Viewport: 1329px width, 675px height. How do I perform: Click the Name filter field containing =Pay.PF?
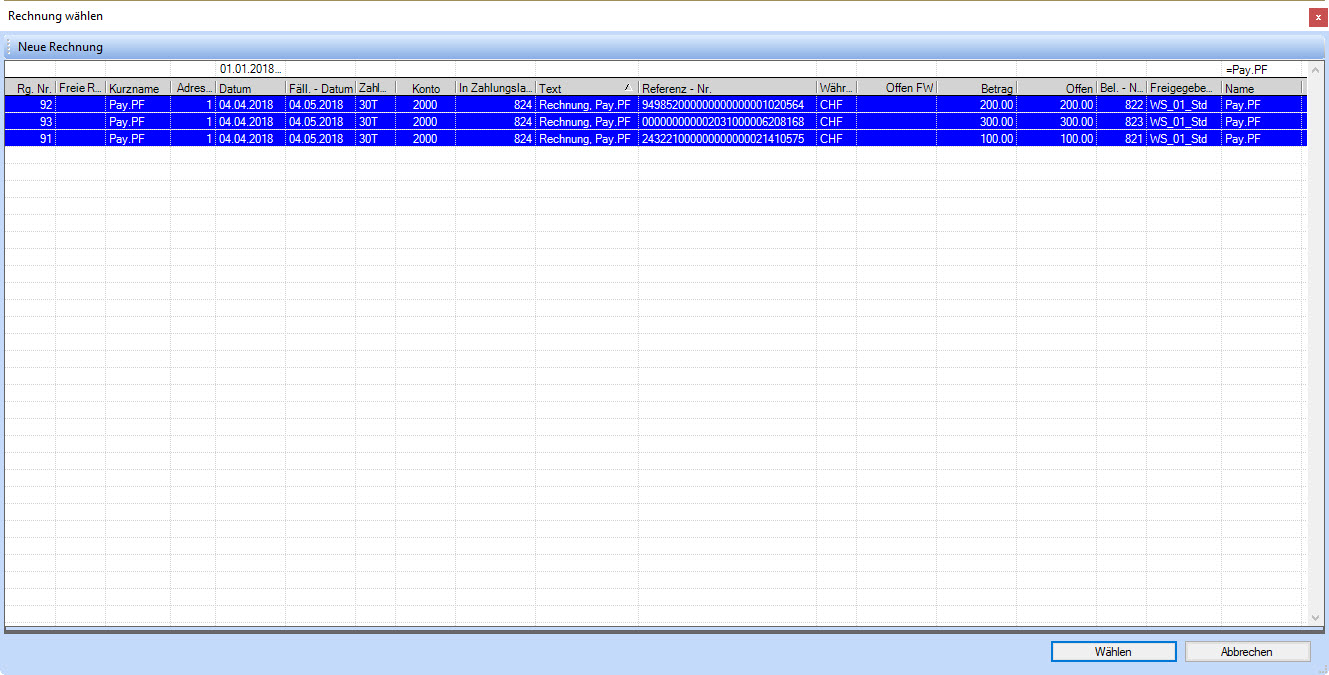1262,69
